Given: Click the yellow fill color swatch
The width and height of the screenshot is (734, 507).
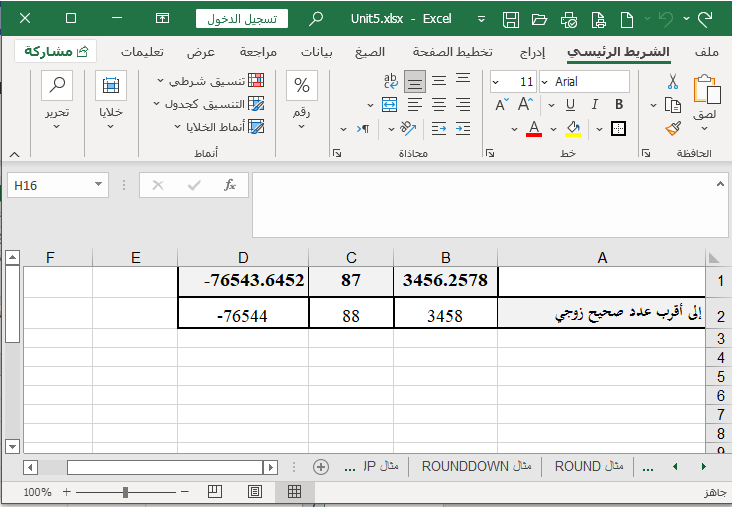Looking at the screenshot, I should pyautogui.click(x=573, y=128).
